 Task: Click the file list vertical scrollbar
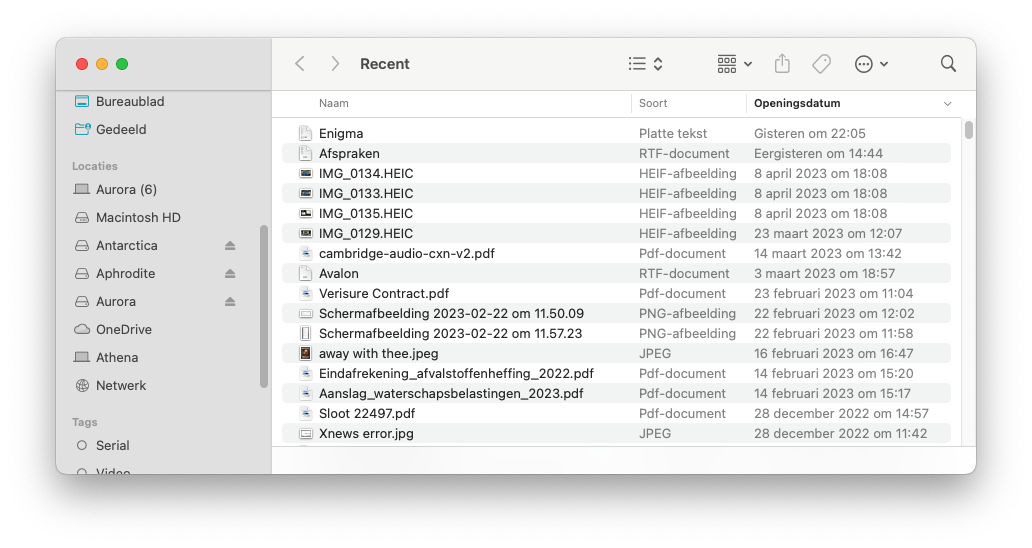coord(968,130)
